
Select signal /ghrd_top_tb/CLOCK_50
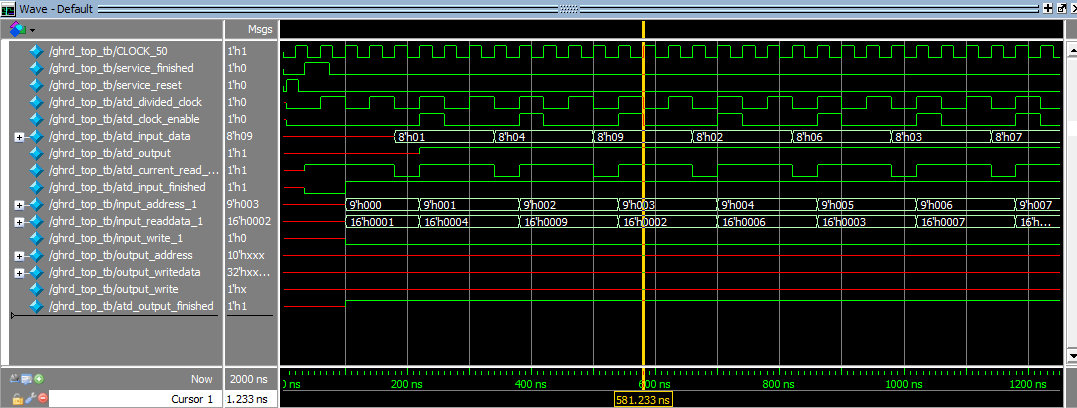[x=108, y=51]
